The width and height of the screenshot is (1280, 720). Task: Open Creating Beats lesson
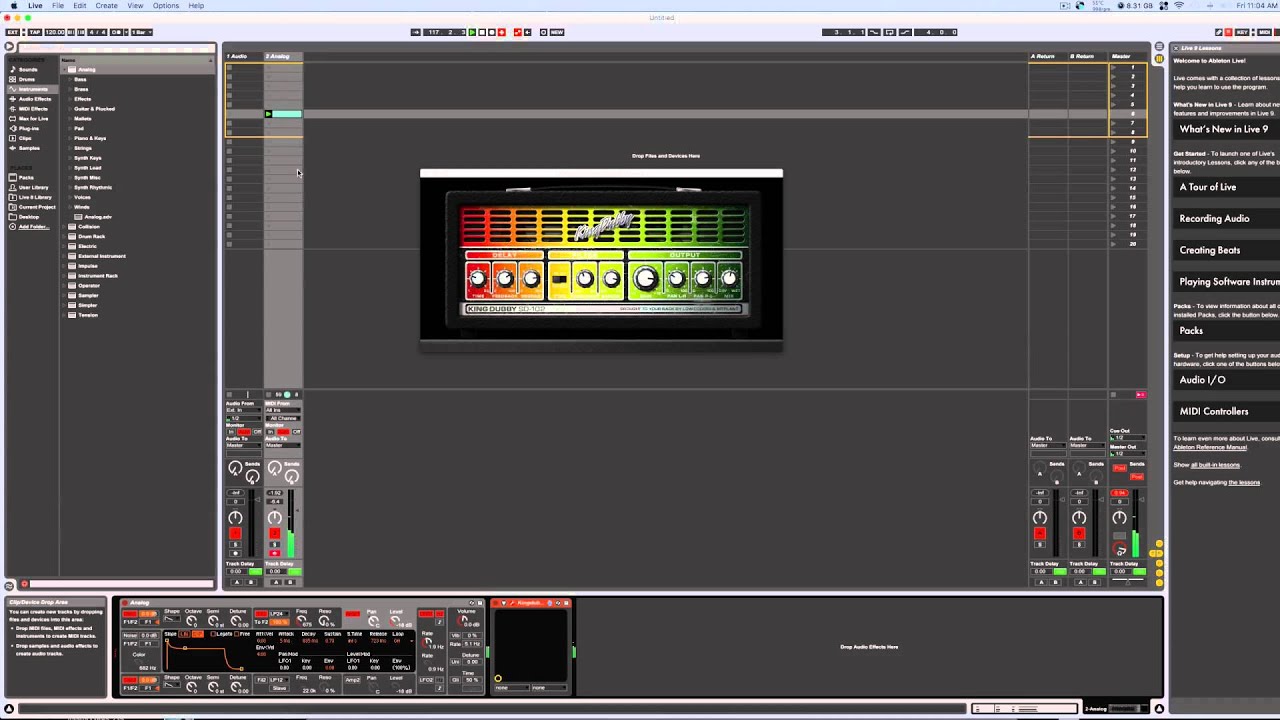click(x=1226, y=250)
